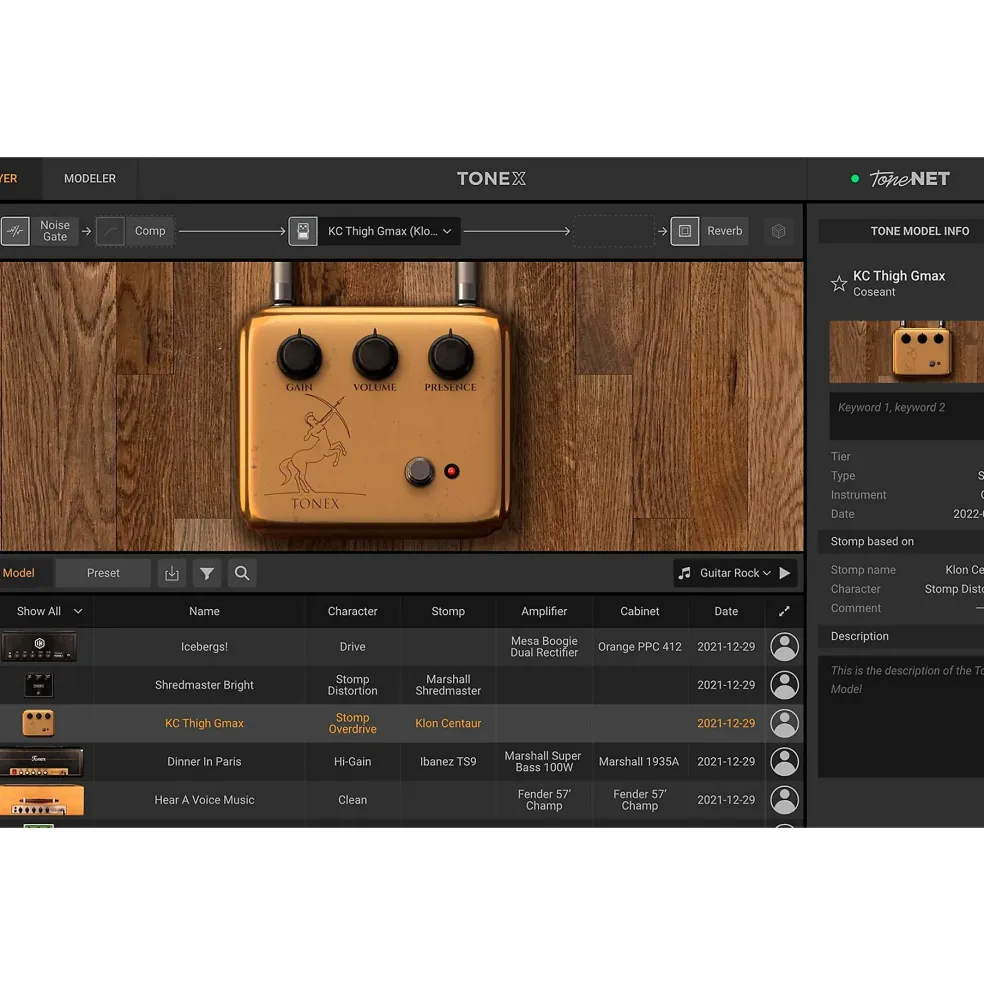Open the search magnifier icon
Image resolution: width=984 pixels, height=985 pixels.
pyautogui.click(x=242, y=573)
